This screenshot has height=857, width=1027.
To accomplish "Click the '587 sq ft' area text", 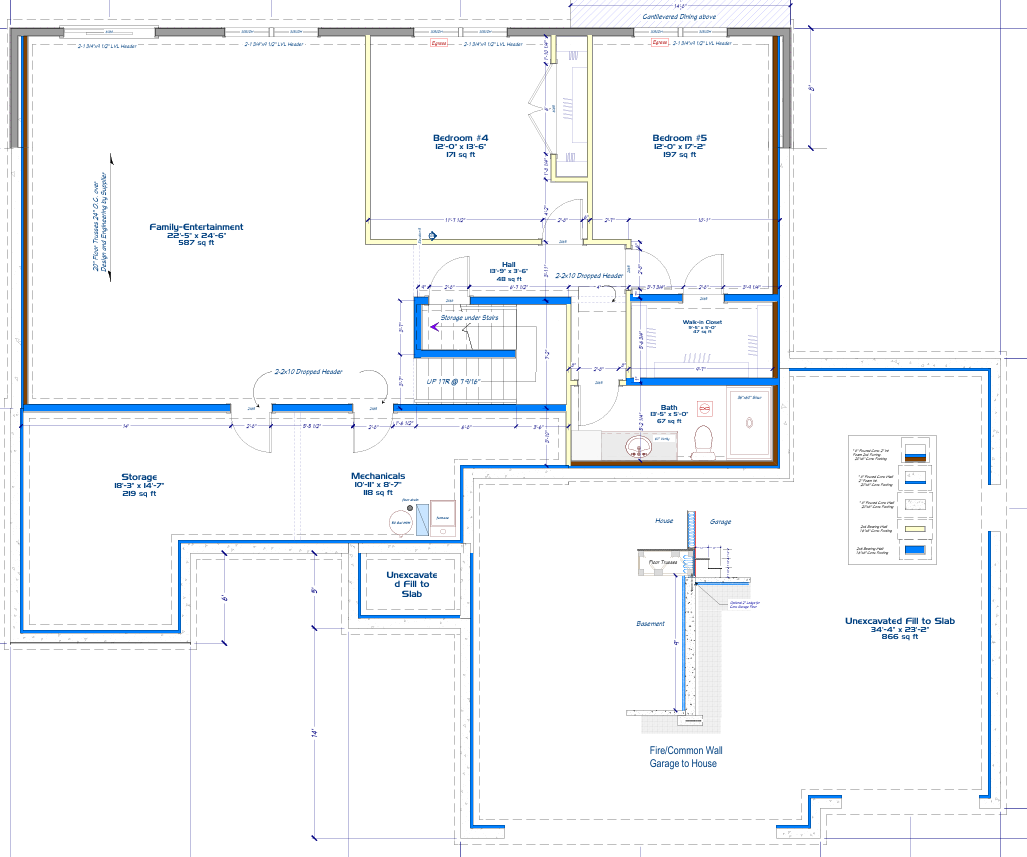I will 196,243.
